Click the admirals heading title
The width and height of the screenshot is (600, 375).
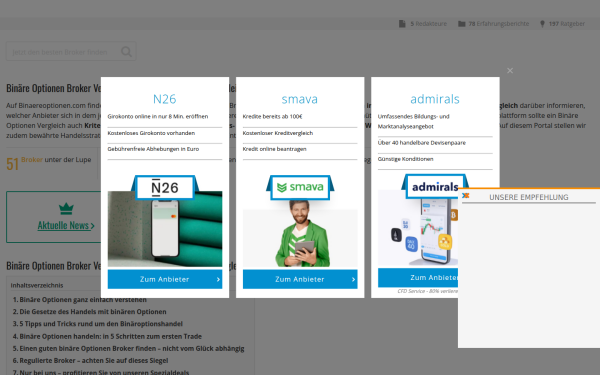(435, 99)
